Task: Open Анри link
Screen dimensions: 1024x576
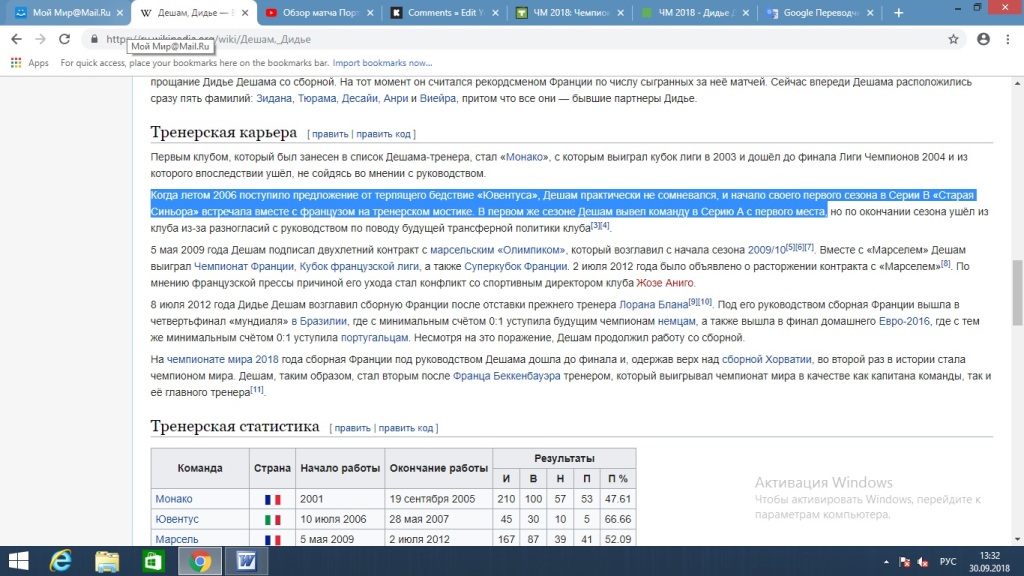Action: click(x=395, y=99)
